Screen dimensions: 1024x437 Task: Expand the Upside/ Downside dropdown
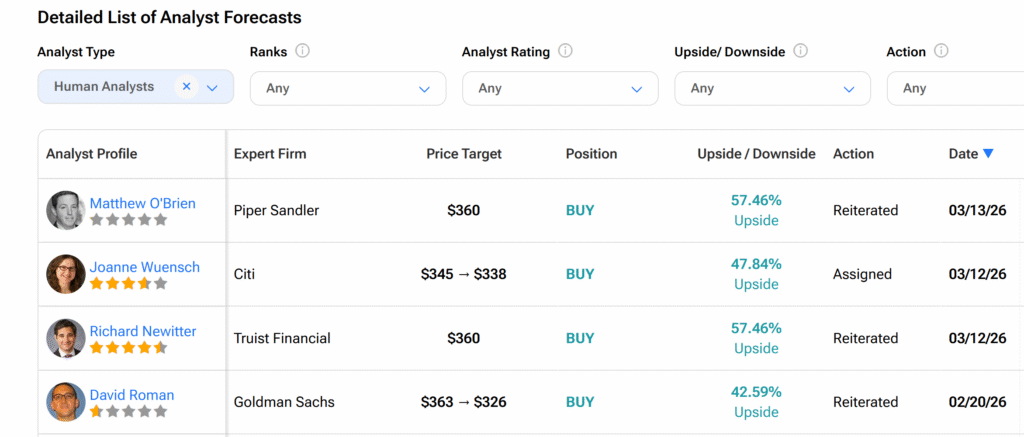coord(771,88)
